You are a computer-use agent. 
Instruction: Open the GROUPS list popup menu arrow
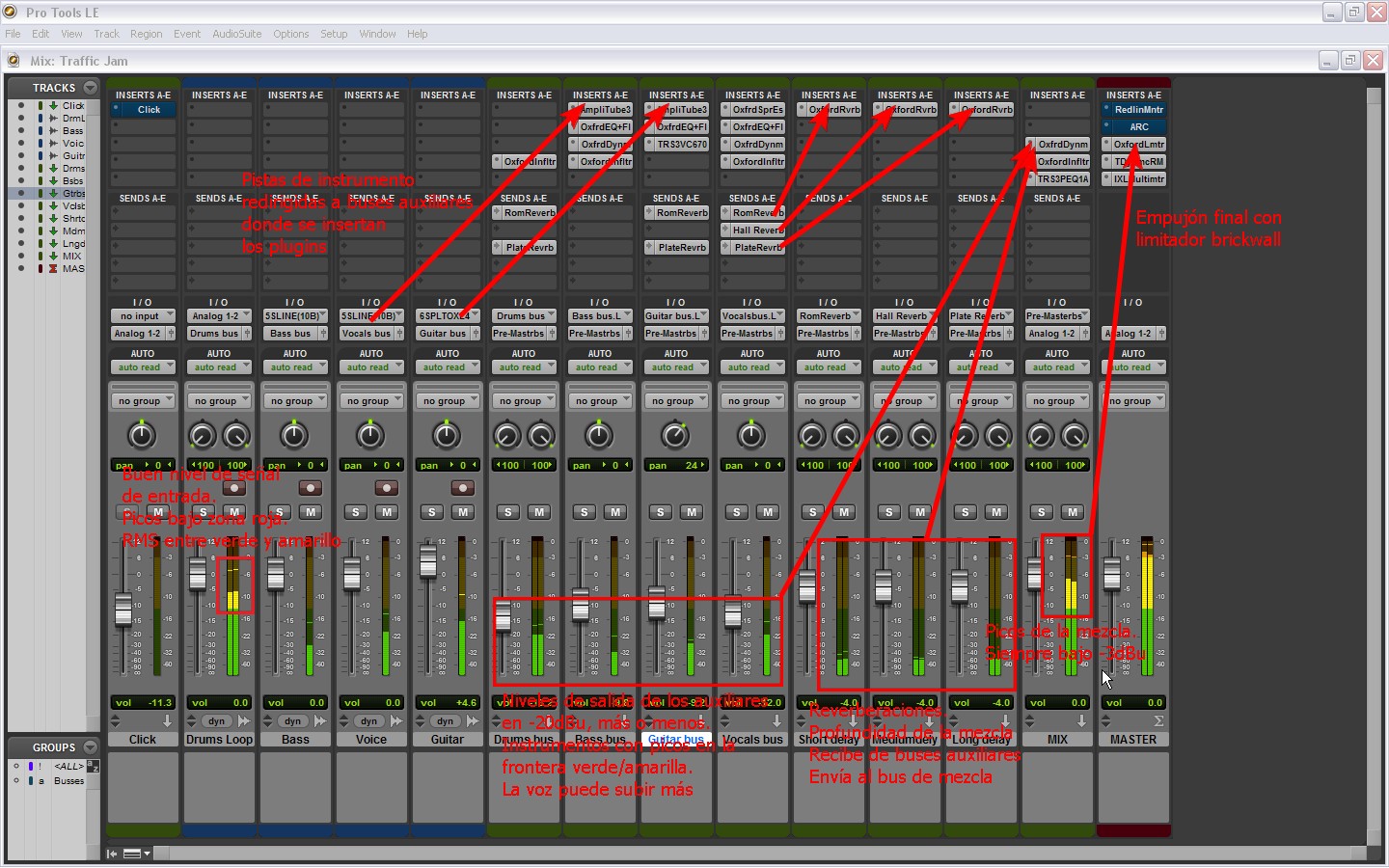pos(90,747)
